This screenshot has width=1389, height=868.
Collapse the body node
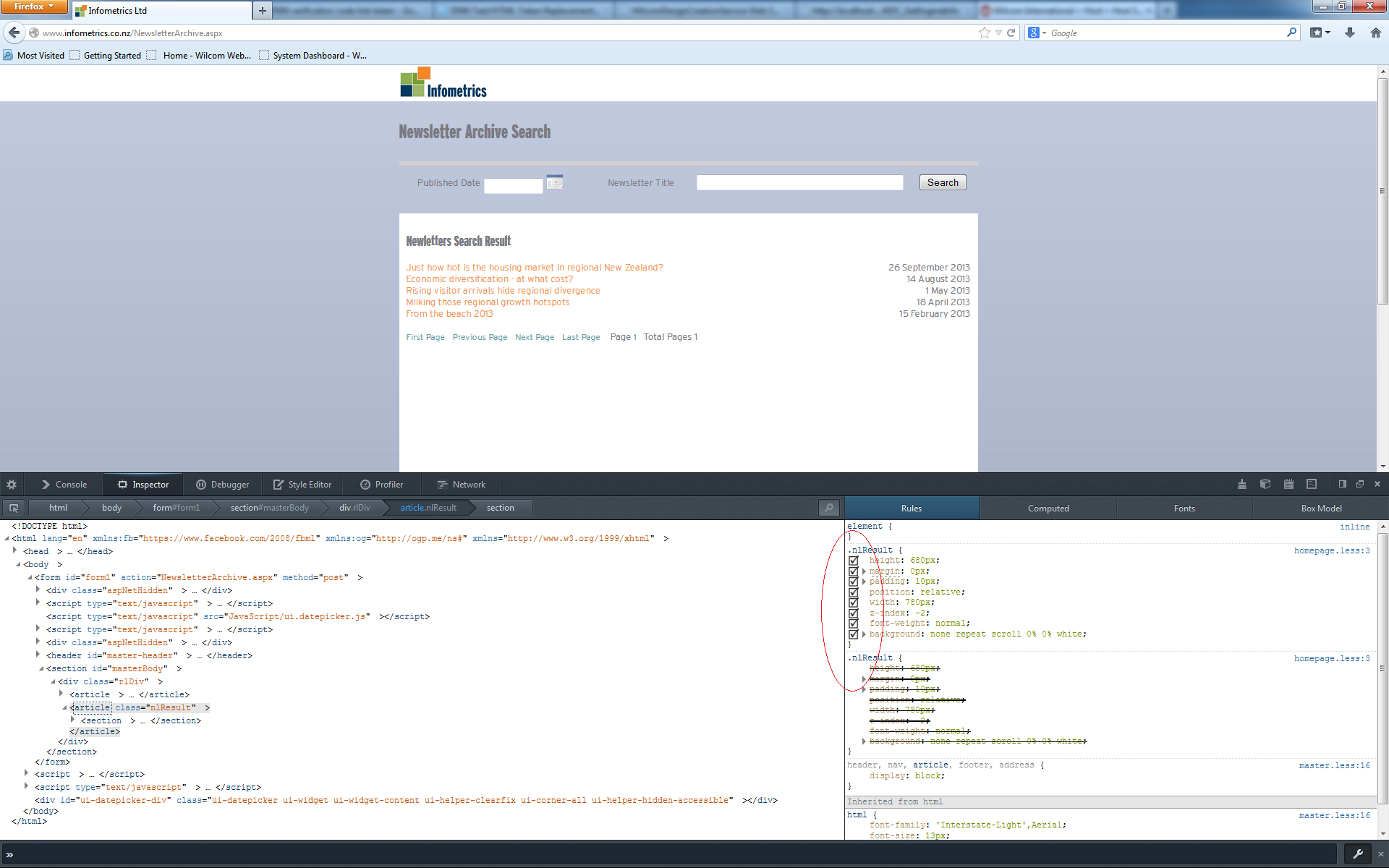[17, 564]
